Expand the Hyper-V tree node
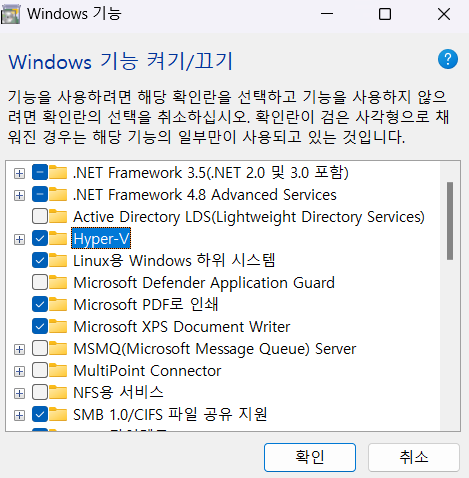This screenshot has height=478, width=469. pos(19,239)
